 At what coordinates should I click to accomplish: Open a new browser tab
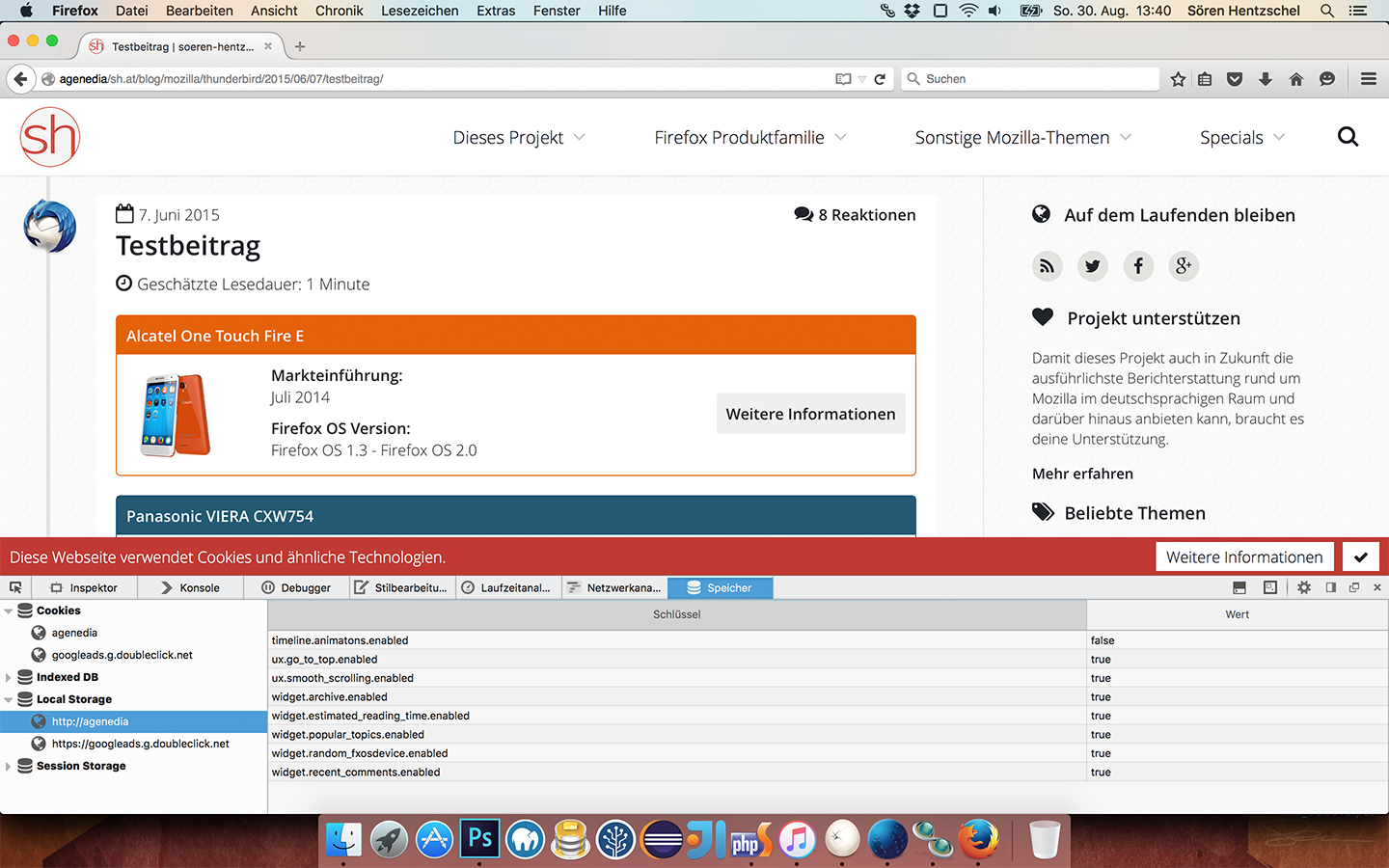click(x=300, y=46)
